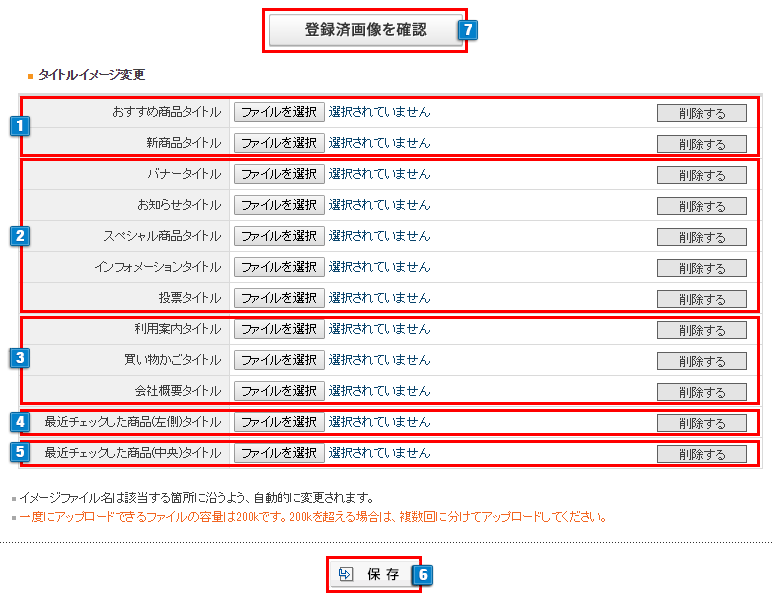Viewport: 772px width, 600px height.
Task: Choose file for おすすめ商品タイトル
Action: pos(279,112)
